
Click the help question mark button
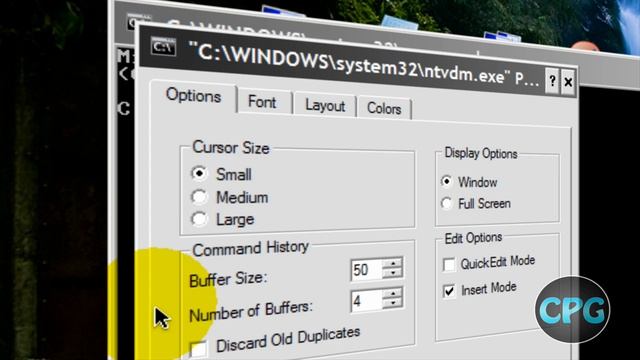[x=552, y=81]
